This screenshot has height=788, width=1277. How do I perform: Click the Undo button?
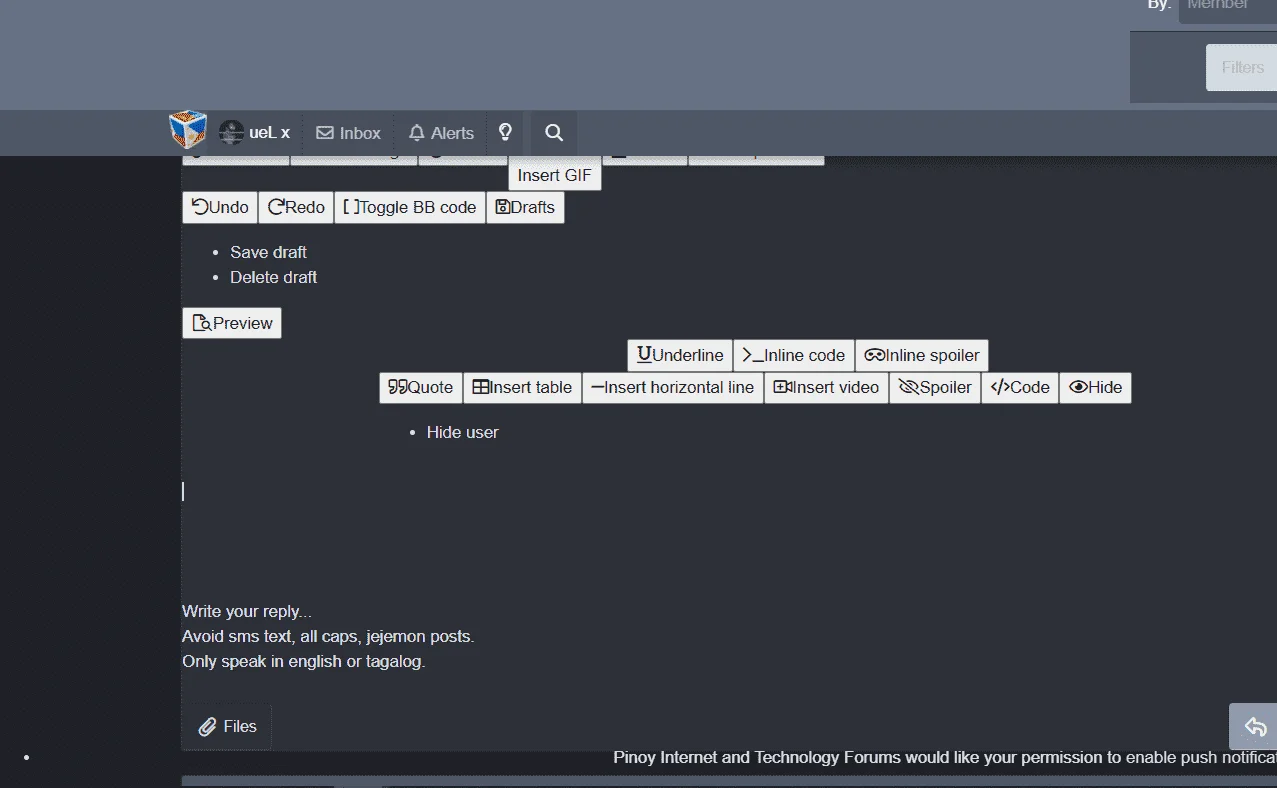[x=220, y=207]
